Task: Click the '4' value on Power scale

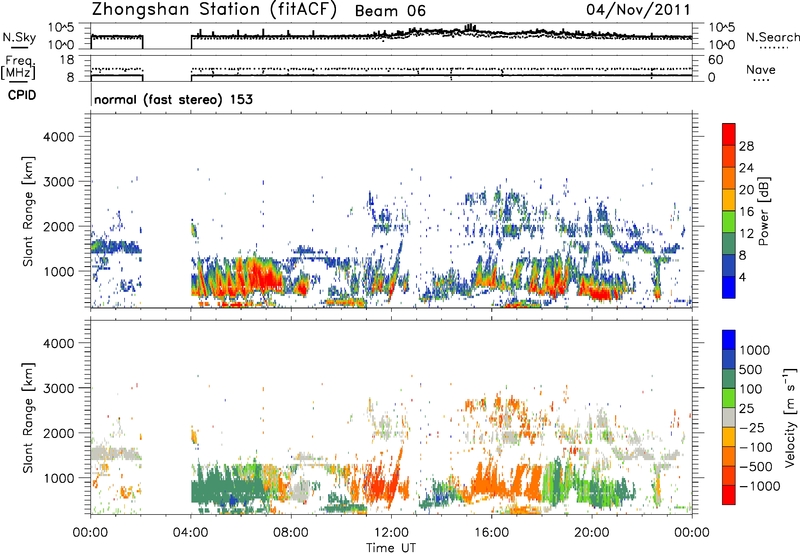Action: [742, 277]
